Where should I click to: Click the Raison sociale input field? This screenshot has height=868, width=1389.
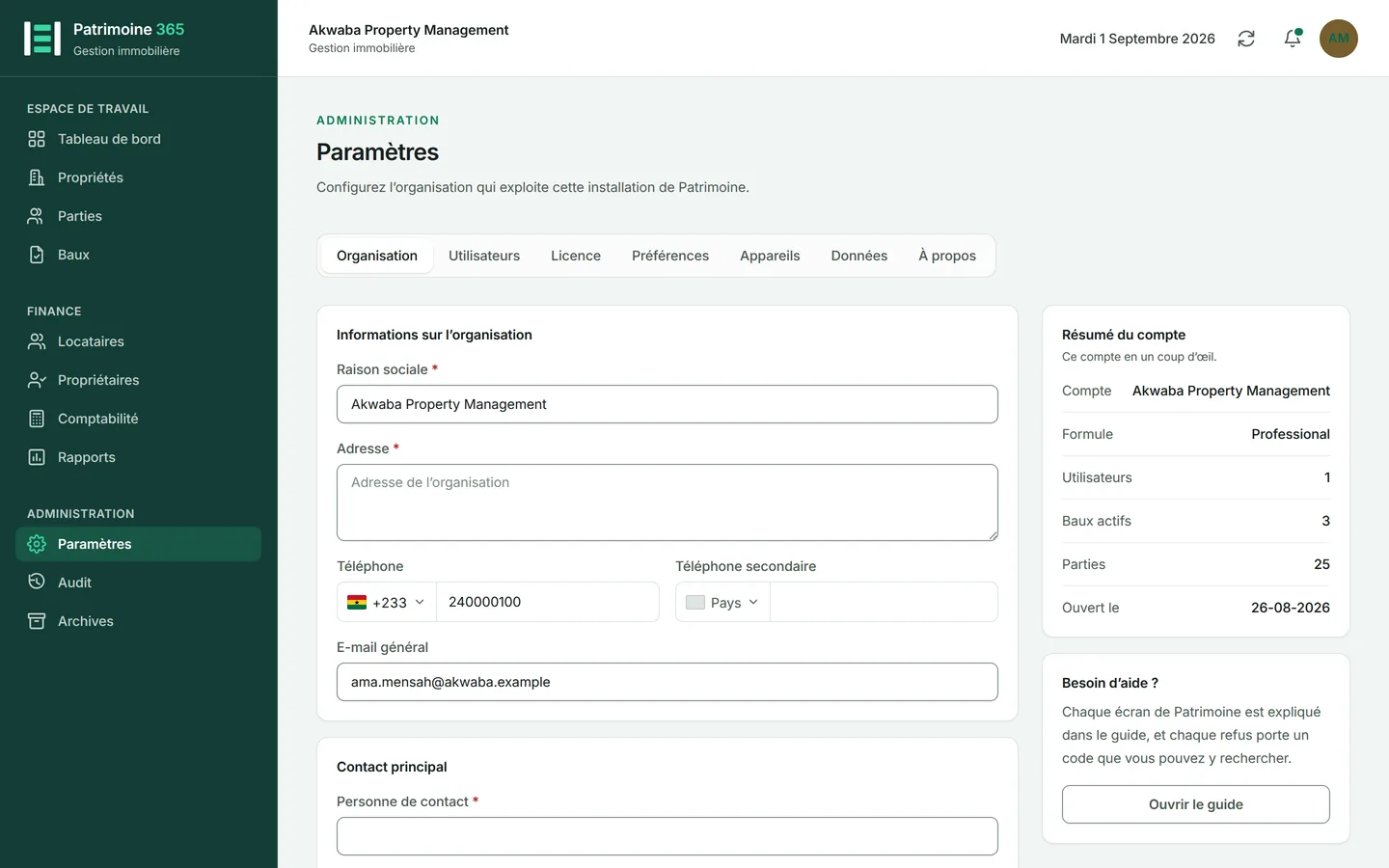(x=667, y=404)
